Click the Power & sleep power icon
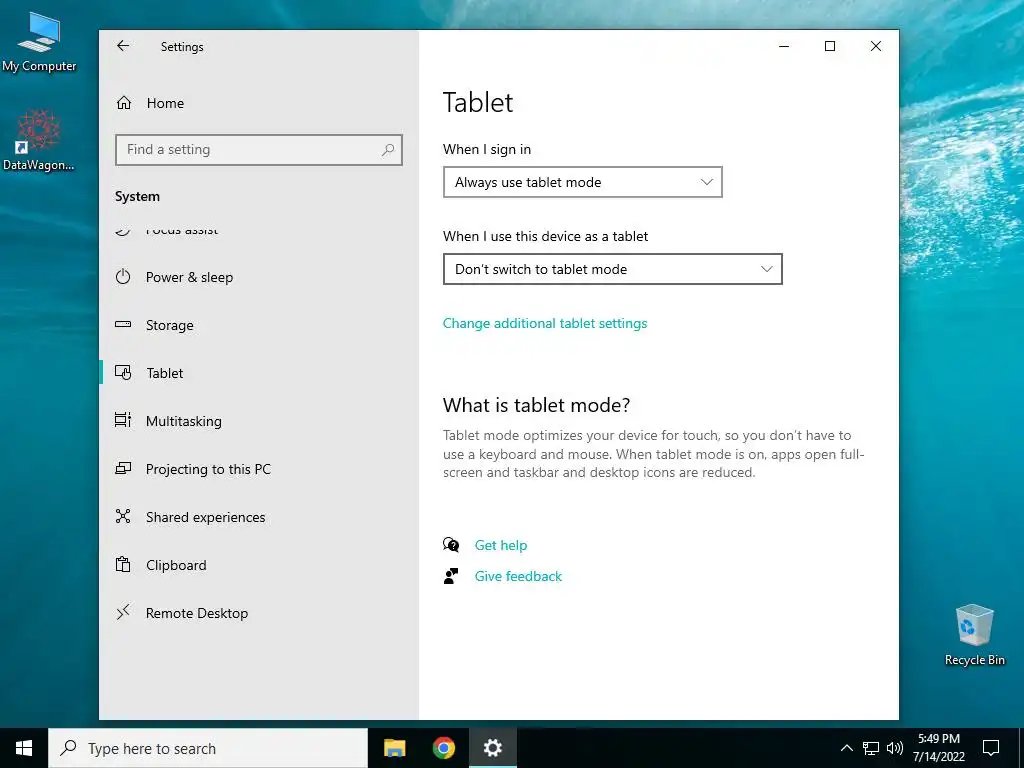The height and width of the screenshot is (768, 1024). coord(123,277)
